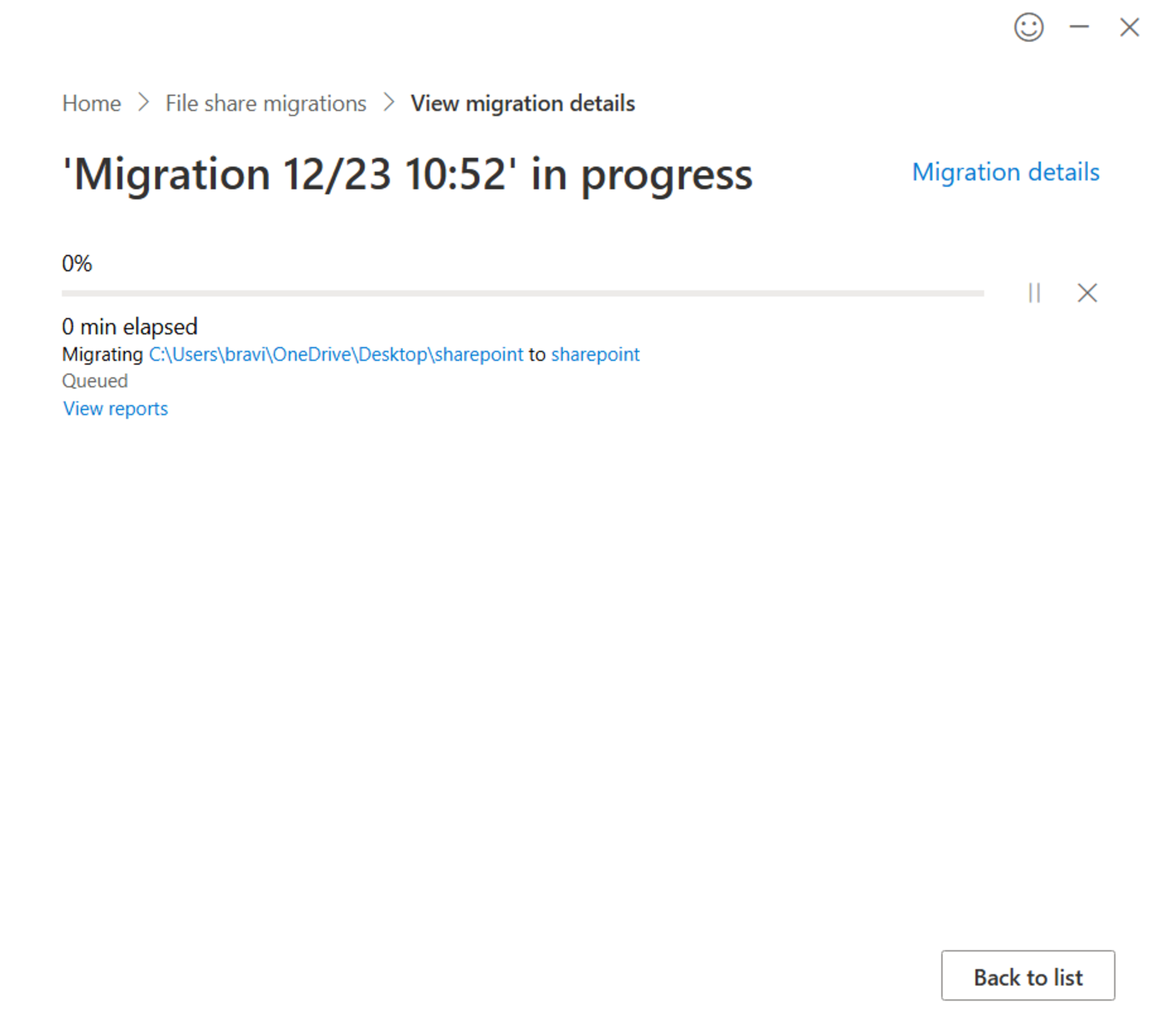The height and width of the screenshot is (1036, 1176).
Task: Open the smiley feedback icon
Action: [1028, 27]
